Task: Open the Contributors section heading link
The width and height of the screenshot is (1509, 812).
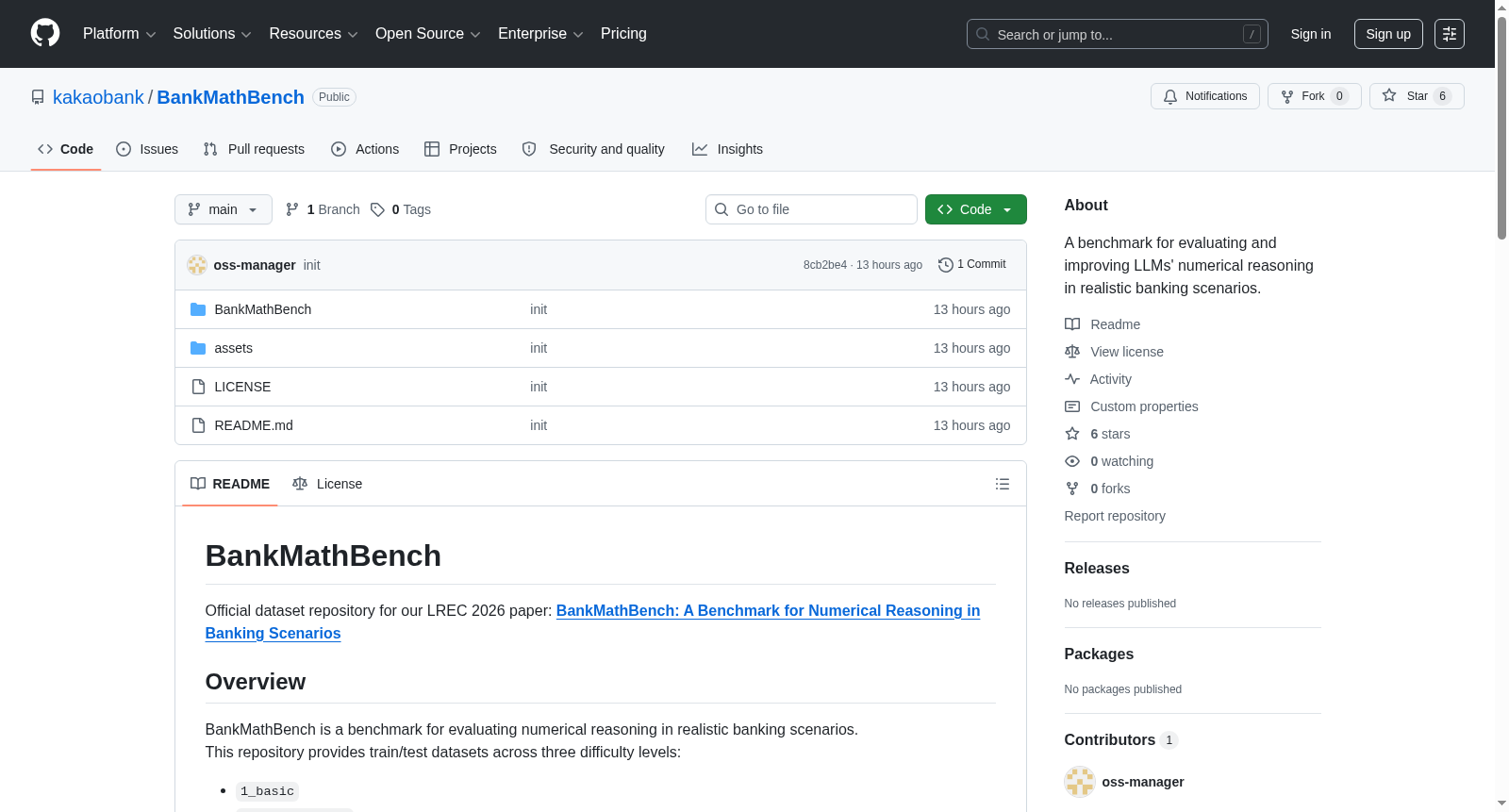Action: pyautogui.click(x=1121, y=740)
